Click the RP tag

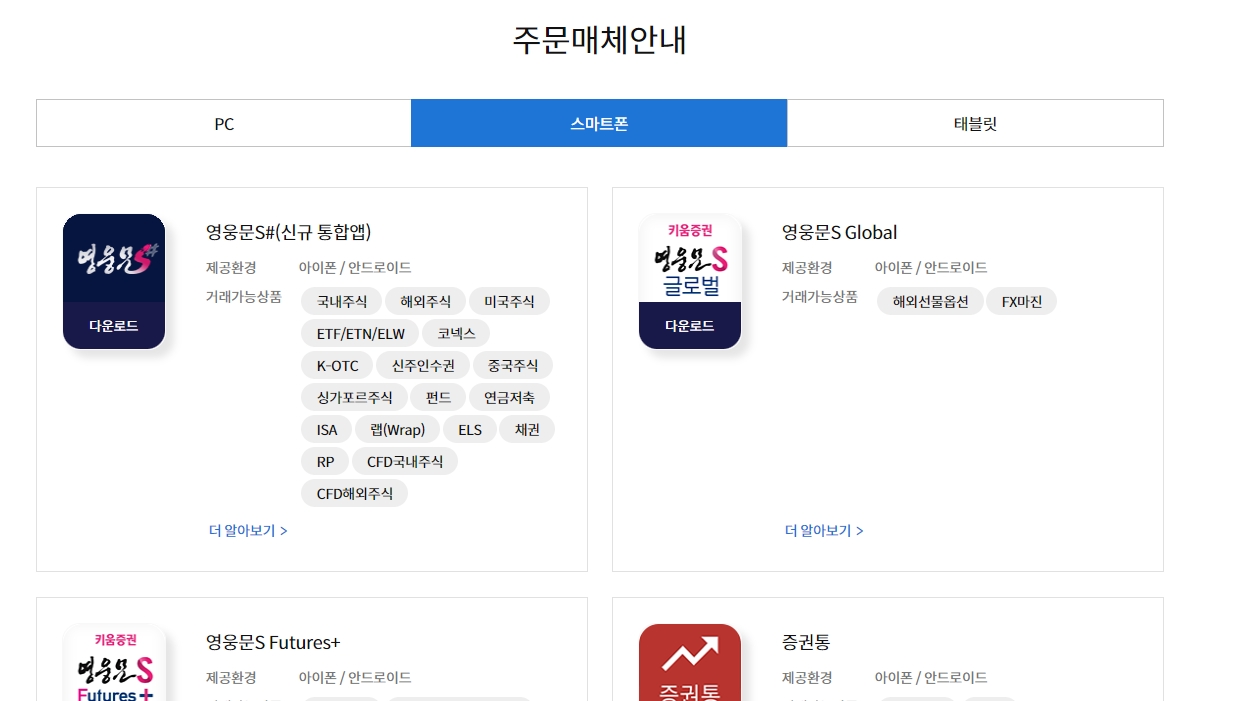click(x=325, y=461)
